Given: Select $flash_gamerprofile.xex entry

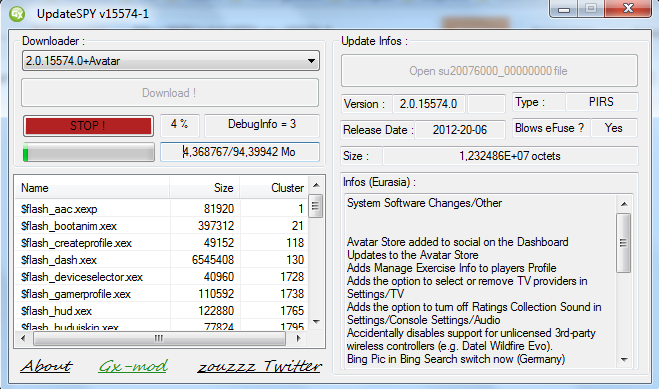Looking at the screenshot, I should click(x=161, y=294).
